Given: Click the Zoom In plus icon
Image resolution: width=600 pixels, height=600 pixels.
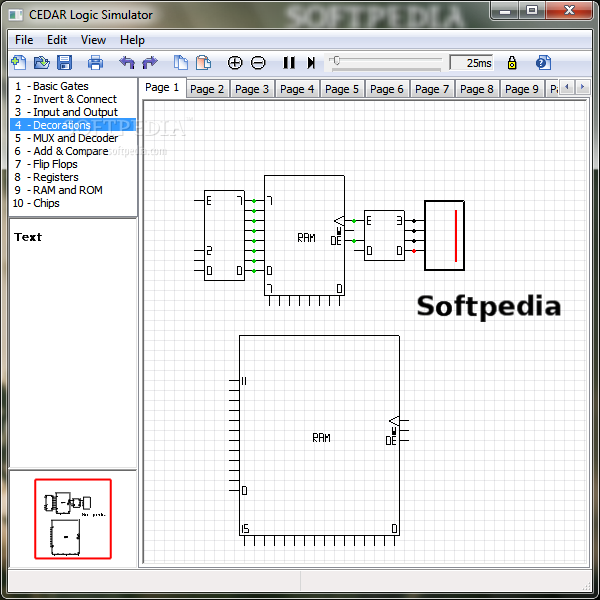Looking at the screenshot, I should click(x=235, y=62).
